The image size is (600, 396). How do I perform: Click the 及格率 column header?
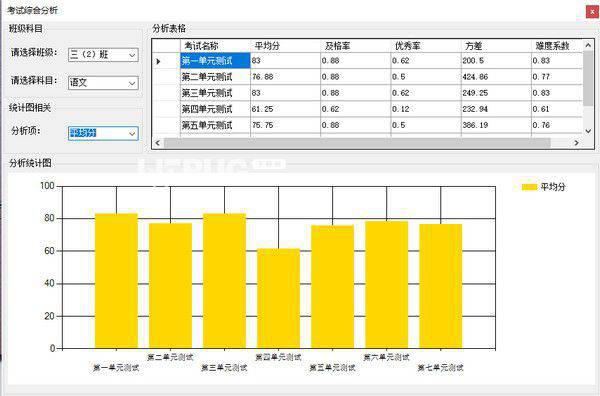[x=355, y=46]
